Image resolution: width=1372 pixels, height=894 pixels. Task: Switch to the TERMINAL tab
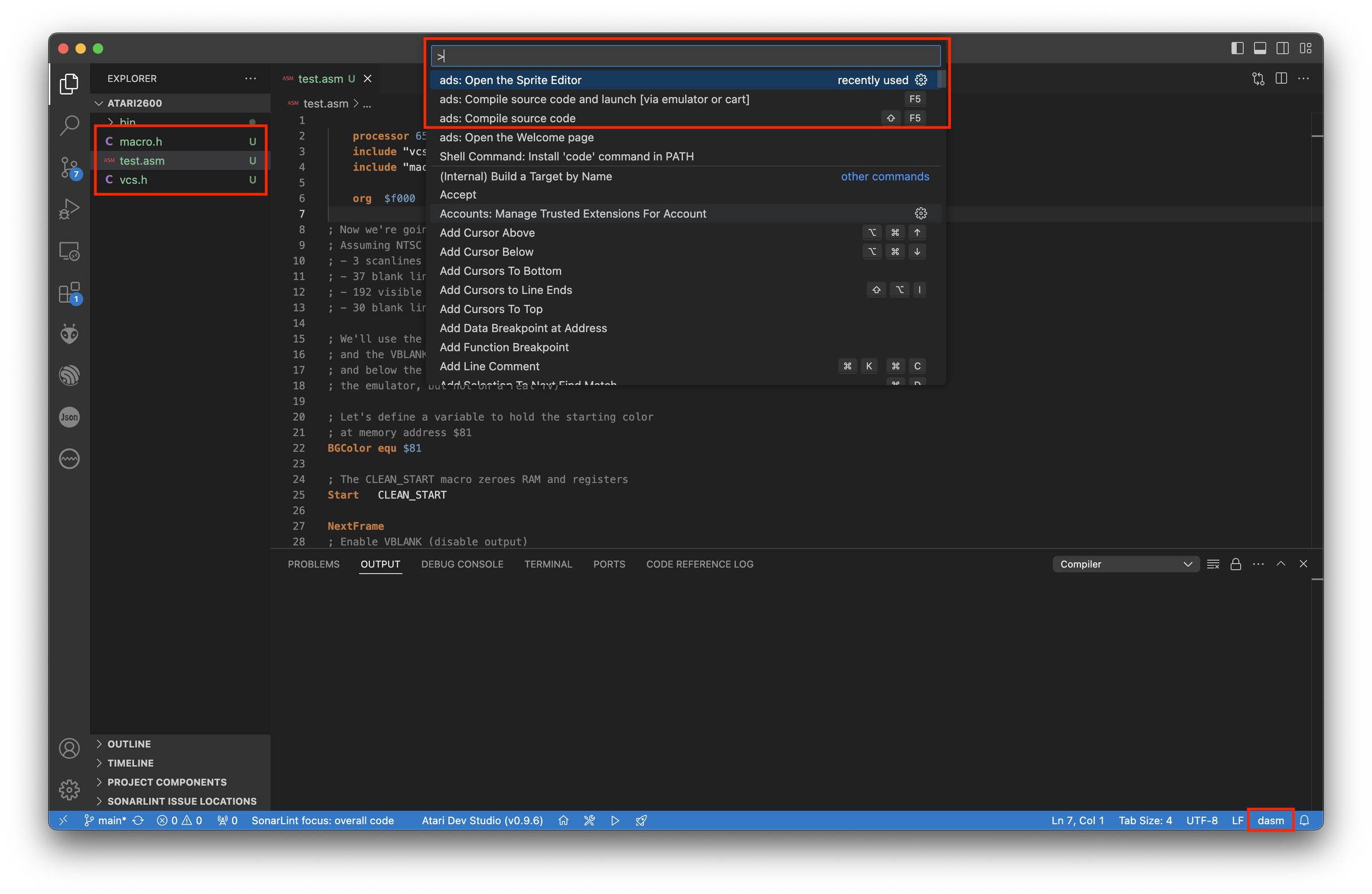click(x=548, y=564)
